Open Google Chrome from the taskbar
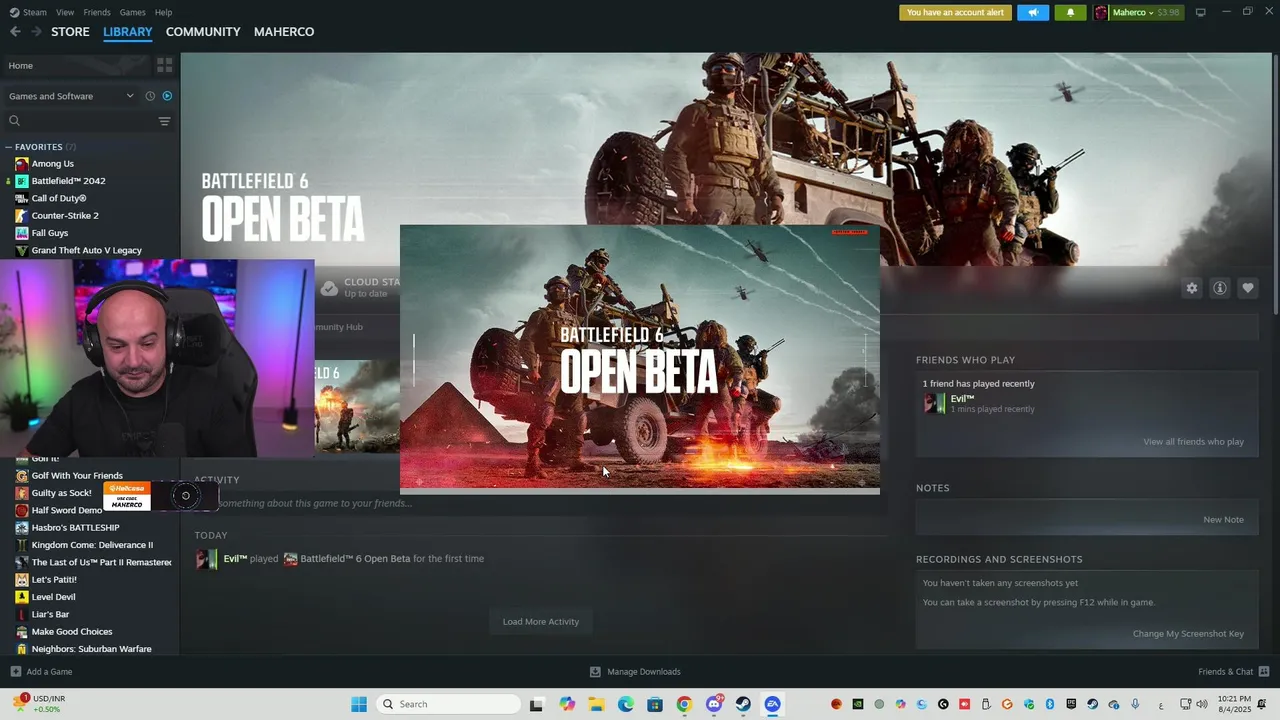 (684, 704)
